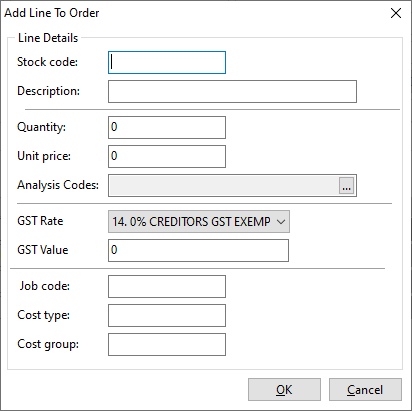Focus the GST Value field
This screenshot has height=411, width=412.
[198, 250]
